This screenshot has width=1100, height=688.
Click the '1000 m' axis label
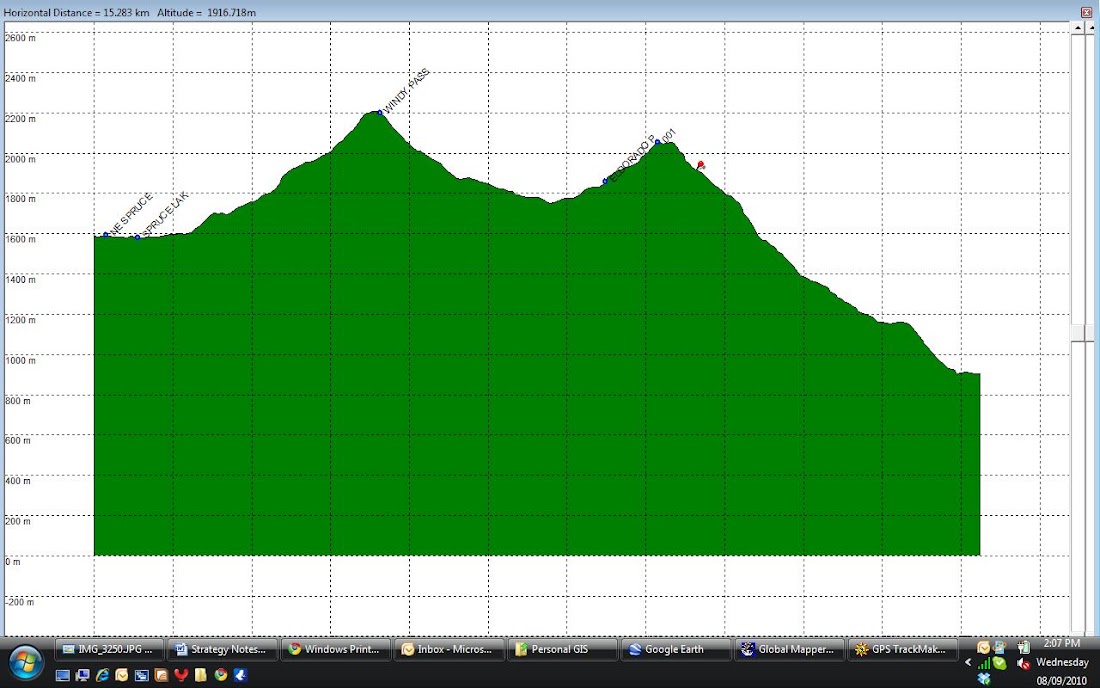coord(20,360)
